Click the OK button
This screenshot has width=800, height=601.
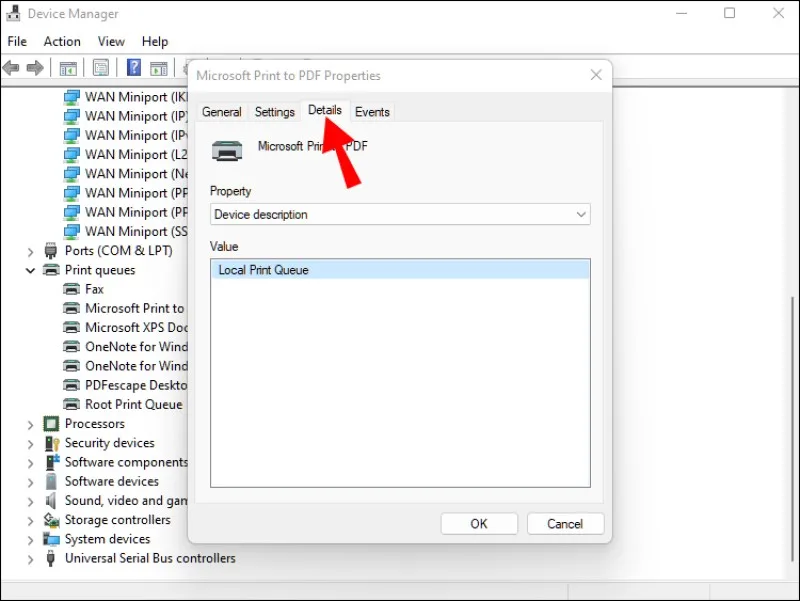point(479,524)
